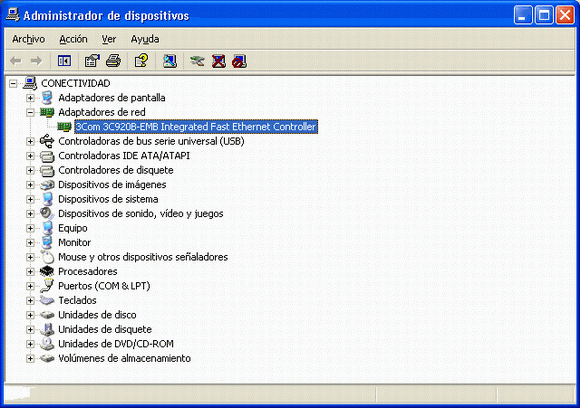Toggle the console tree pane icon
This screenshot has width=580, height=408.
coord(64,61)
